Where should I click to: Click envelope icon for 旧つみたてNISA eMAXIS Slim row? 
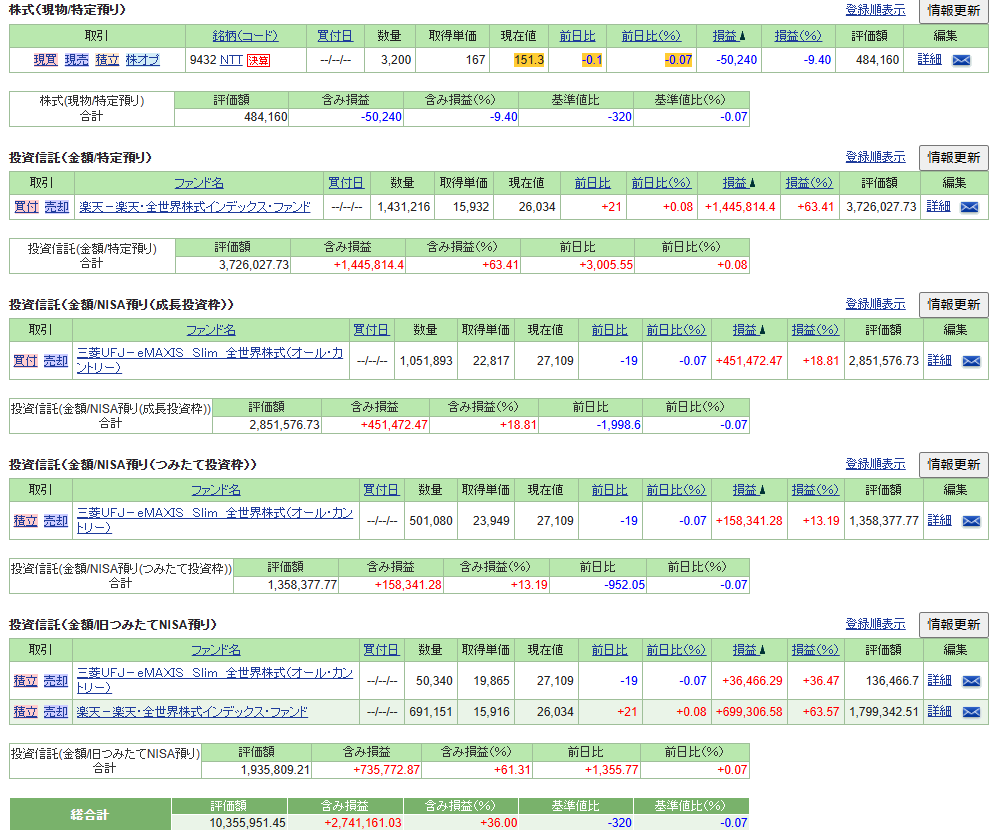click(x=971, y=681)
